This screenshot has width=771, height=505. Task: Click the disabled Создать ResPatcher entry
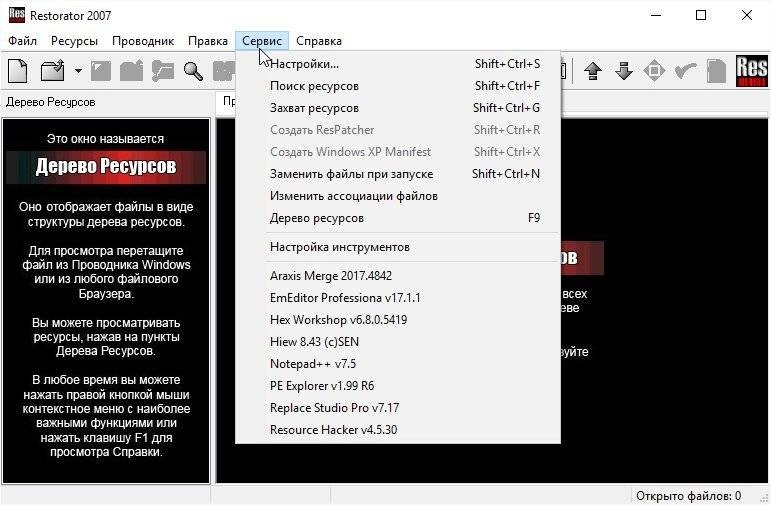coord(398,130)
